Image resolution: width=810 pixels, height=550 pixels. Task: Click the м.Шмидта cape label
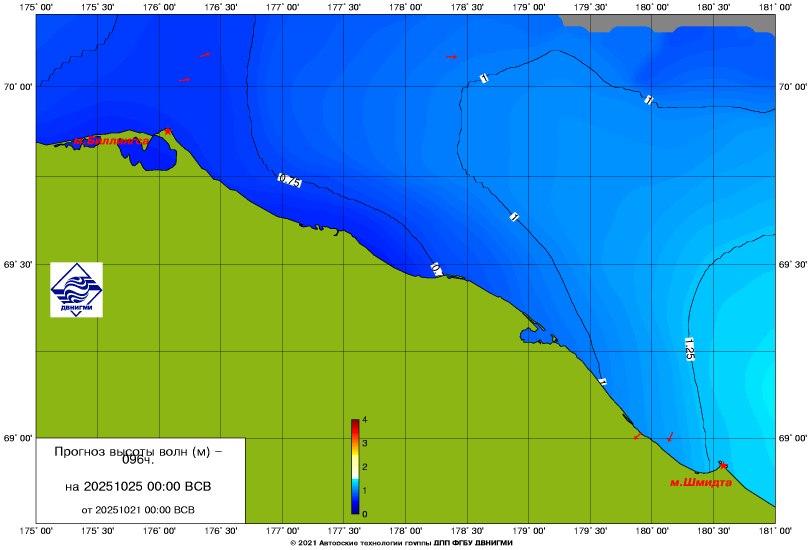click(x=700, y=482)
